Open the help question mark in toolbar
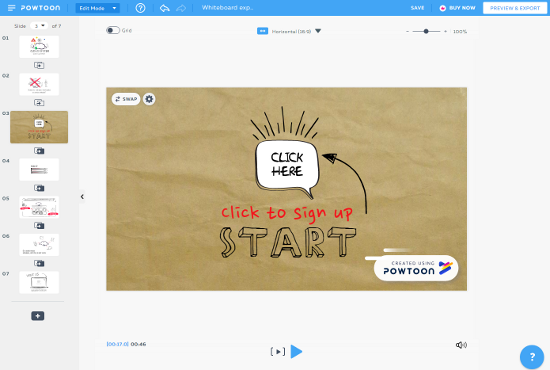The height and width of the screenshot is (370, 550). coord(140,8)
